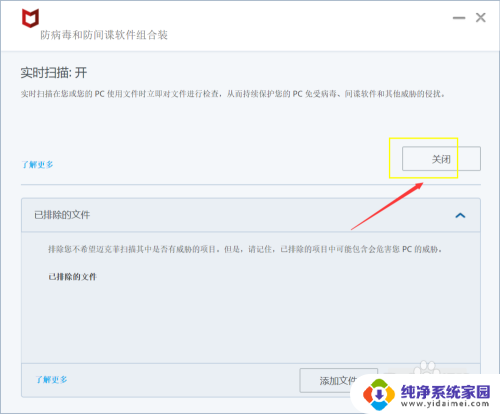
Task: Click inside the empty excluded files list
Action: click(x=251, y=320)
